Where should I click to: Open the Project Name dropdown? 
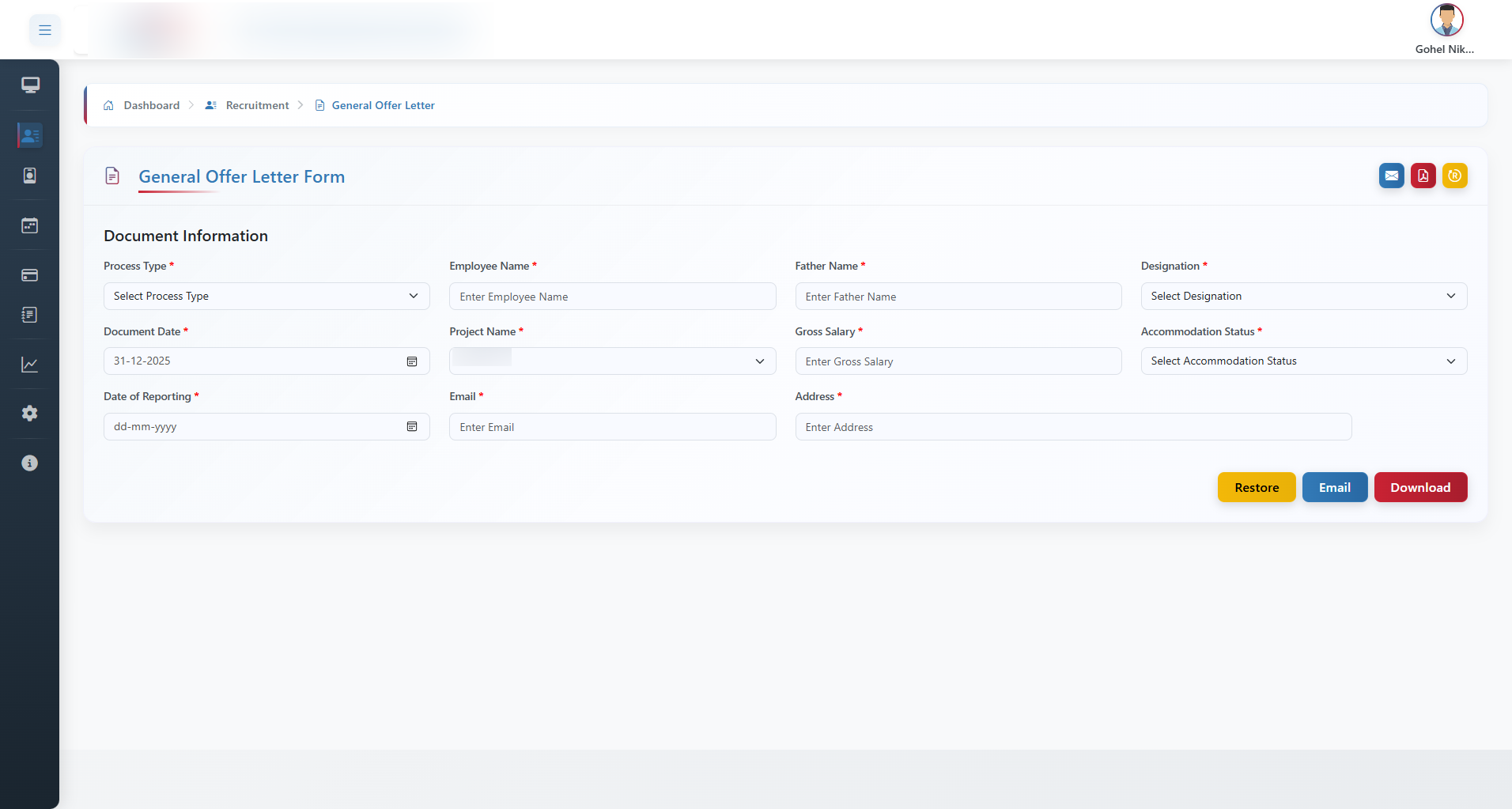click(612, 361)
